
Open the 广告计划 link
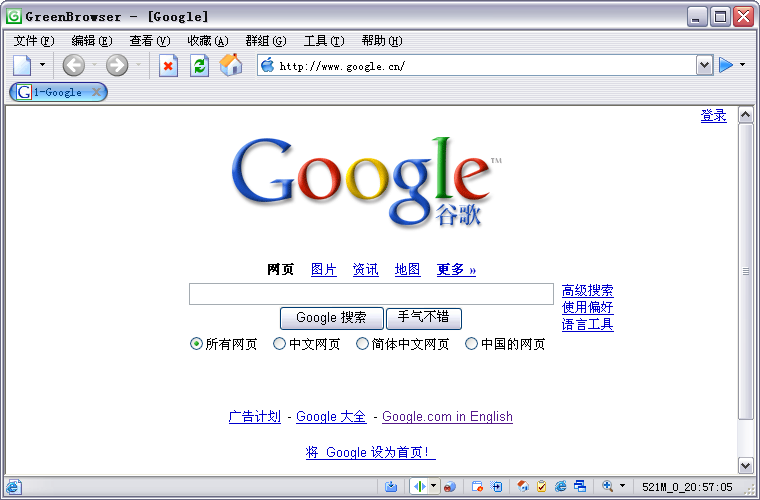pos(254,417)
